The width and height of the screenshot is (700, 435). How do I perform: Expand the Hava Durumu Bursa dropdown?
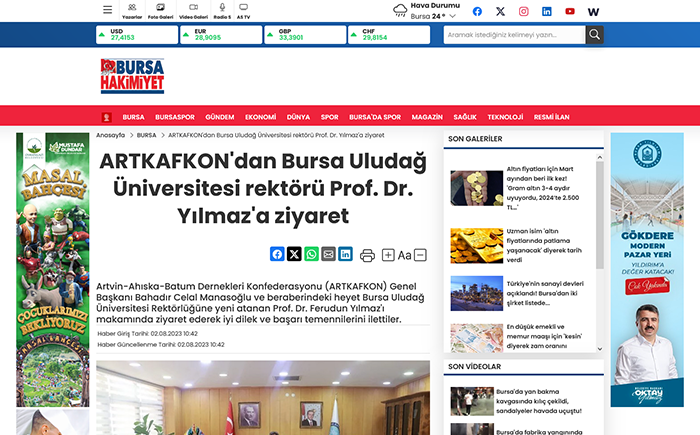pyautogui.click(x=452, y=17)
